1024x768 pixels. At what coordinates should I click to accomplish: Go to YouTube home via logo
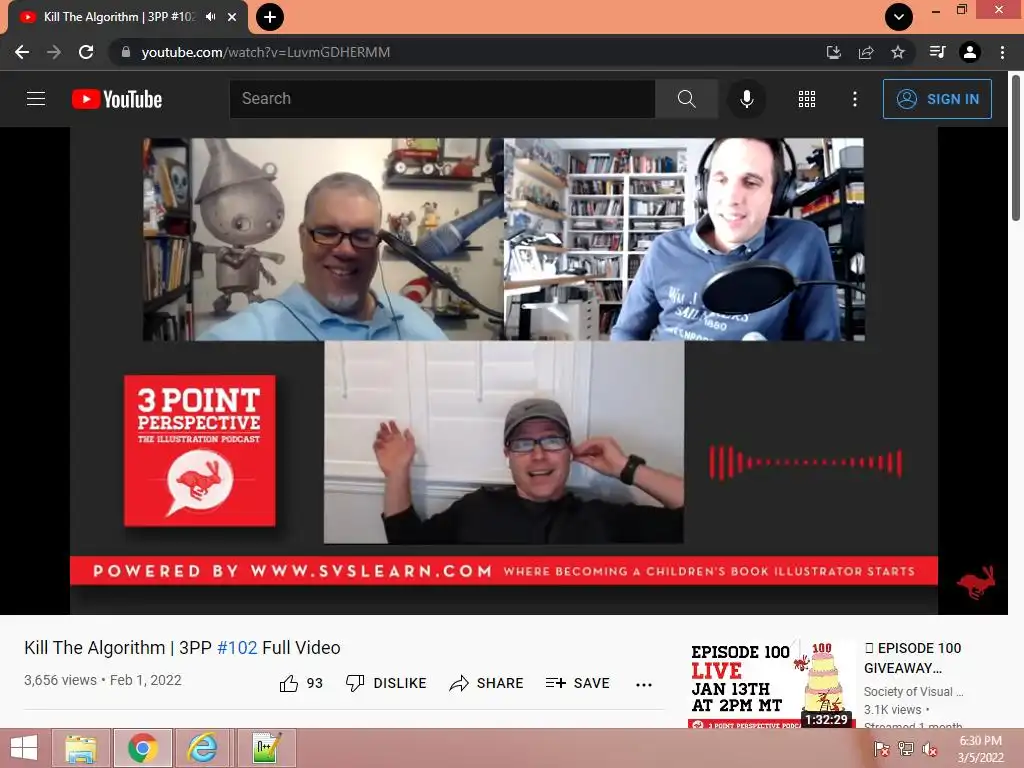[x=117, y=99]
